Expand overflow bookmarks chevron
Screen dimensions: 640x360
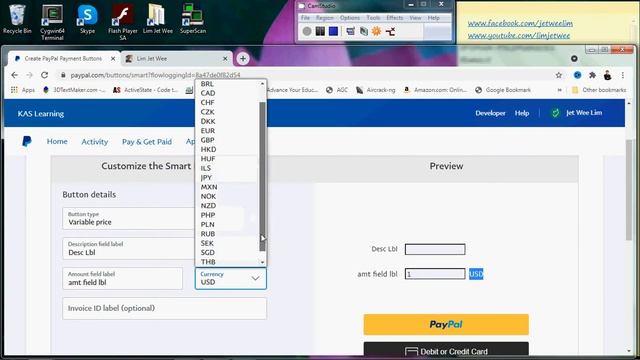coord(560,90)
